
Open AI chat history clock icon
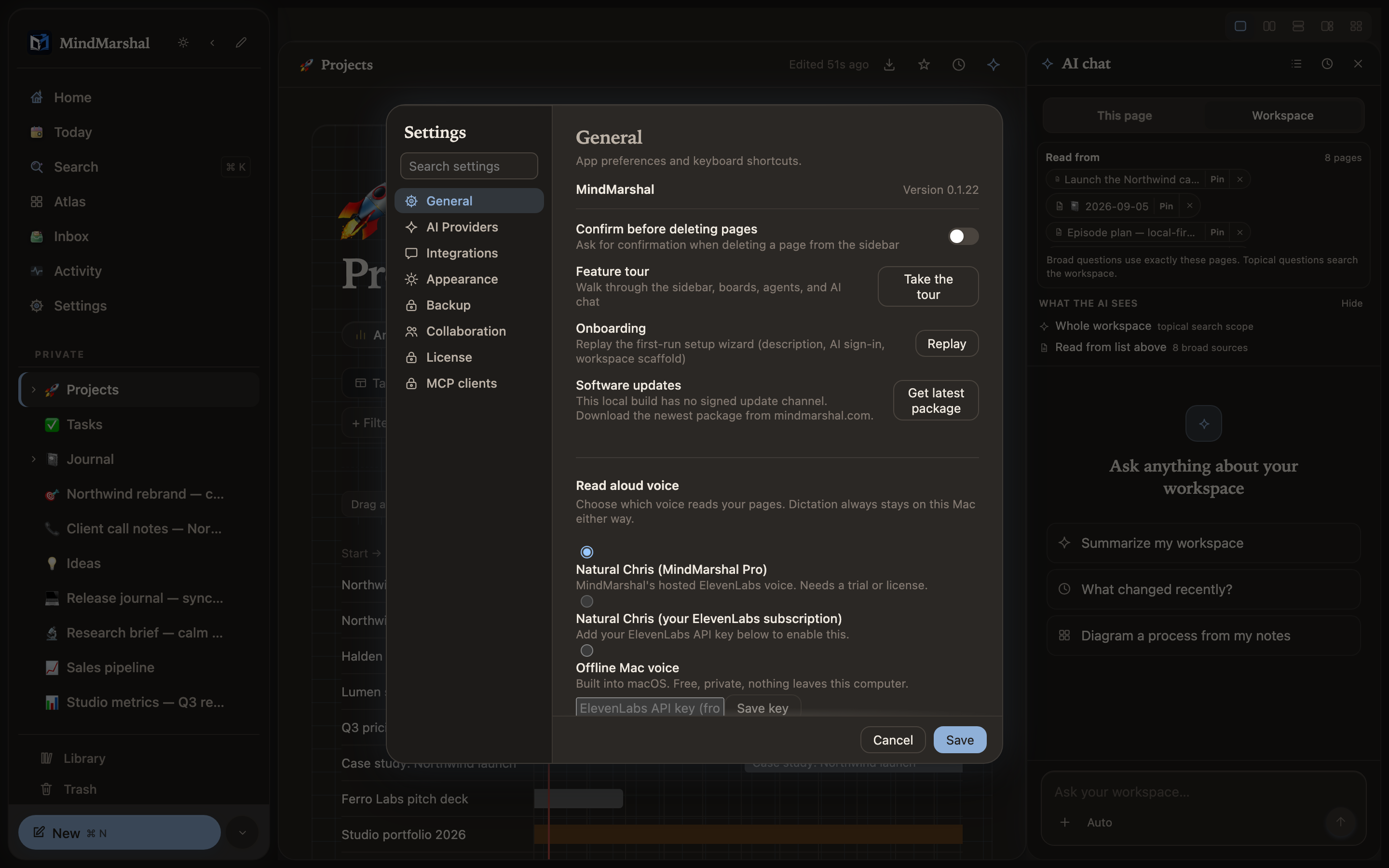1327,64
